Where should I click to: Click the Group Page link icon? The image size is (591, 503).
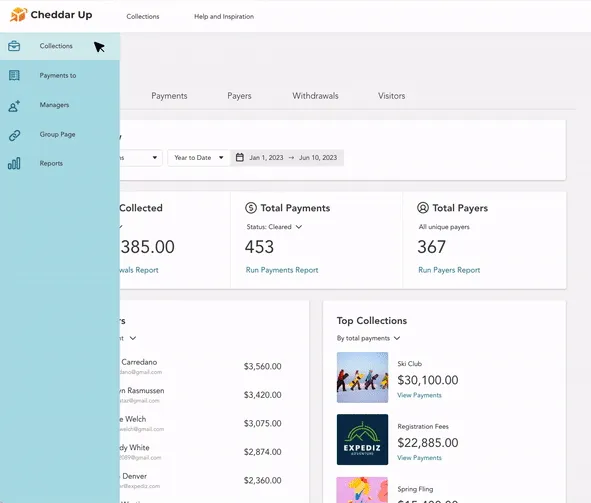pyautogui.click(x=14, y=135)
